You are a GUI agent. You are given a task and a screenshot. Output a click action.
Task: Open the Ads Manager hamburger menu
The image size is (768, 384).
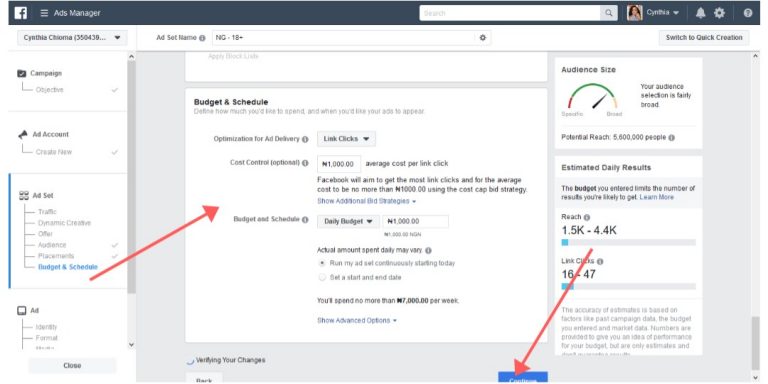pos(45,13)
